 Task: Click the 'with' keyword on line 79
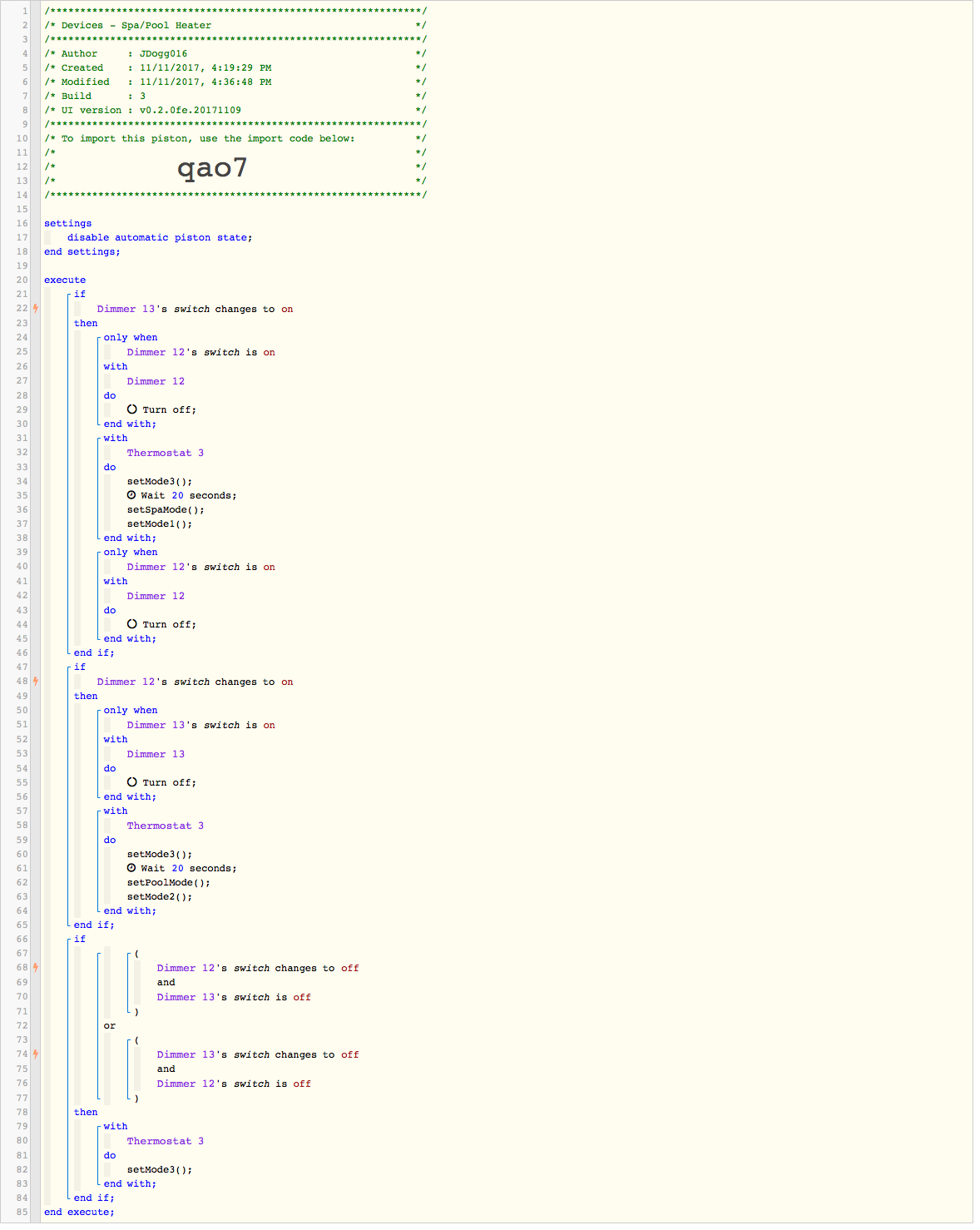(116, 1126)
